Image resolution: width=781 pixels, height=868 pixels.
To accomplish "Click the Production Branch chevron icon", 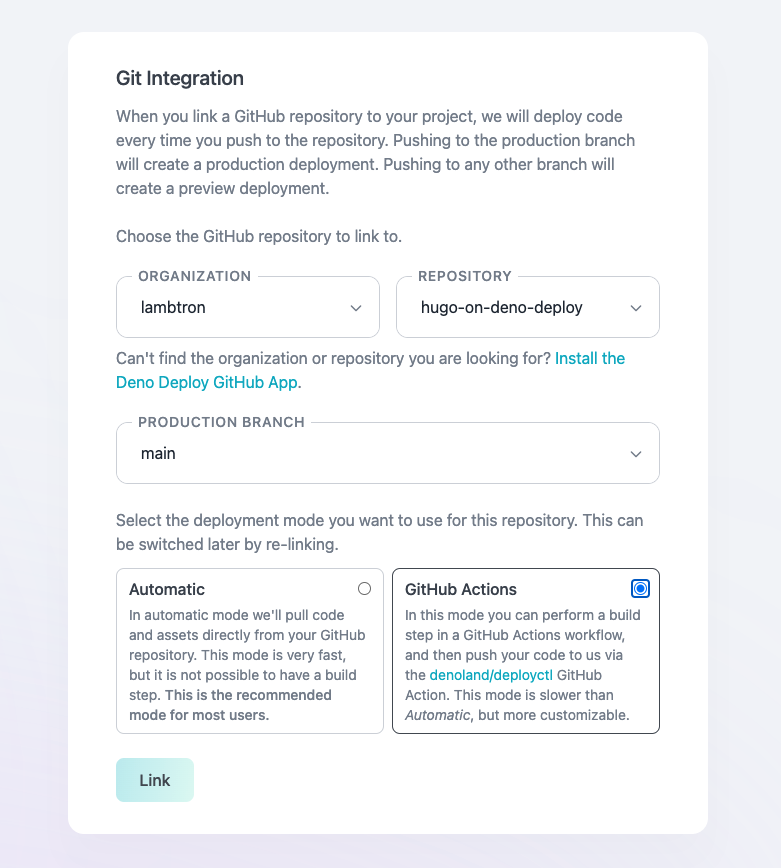I will click(x=636, y=453).
